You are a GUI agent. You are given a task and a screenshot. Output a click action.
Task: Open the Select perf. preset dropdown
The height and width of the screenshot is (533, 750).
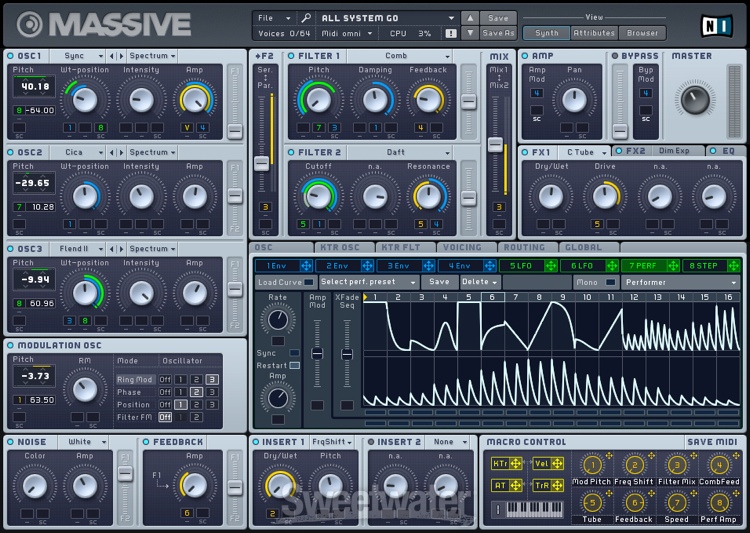pos(369,282)
